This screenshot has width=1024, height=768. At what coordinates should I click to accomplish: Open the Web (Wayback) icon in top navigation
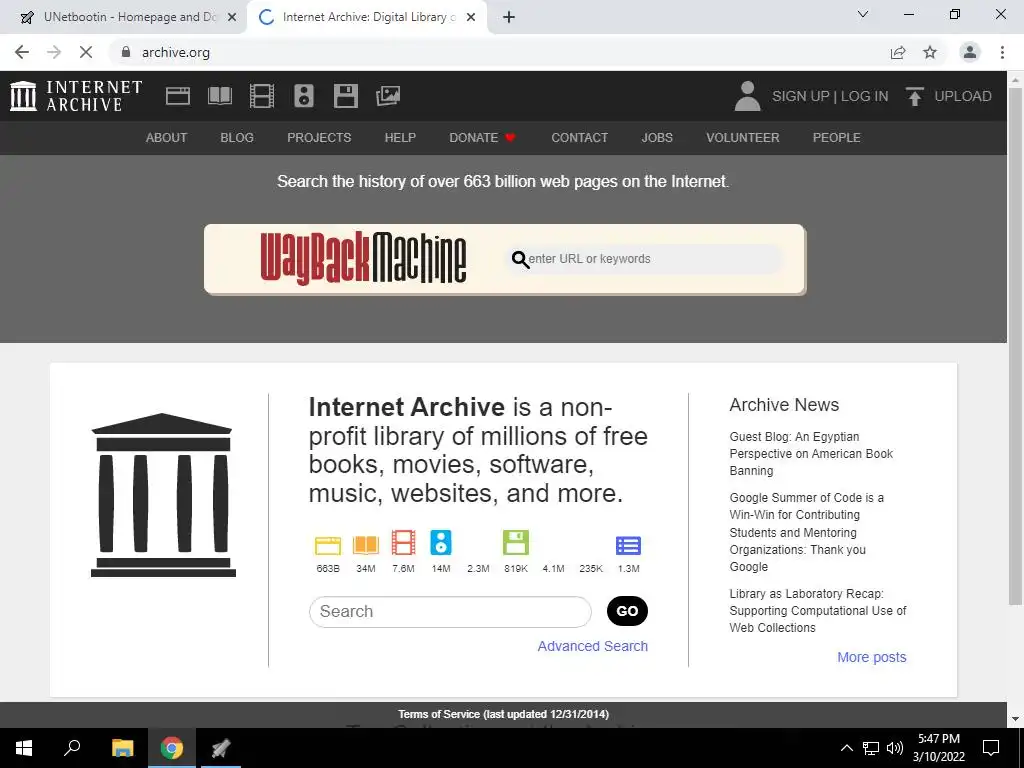[x=178, y=96]
